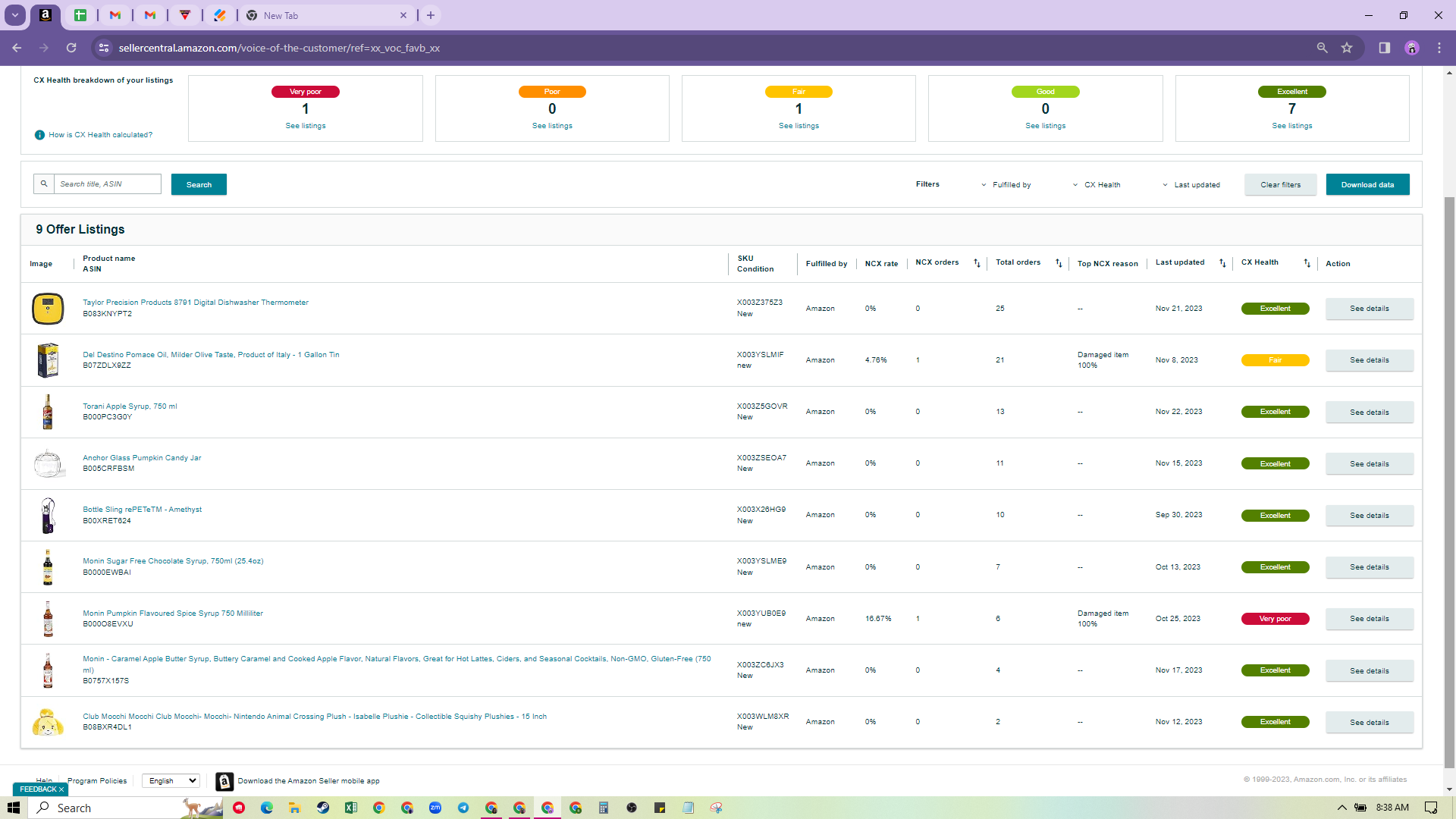See details for Taylor Precision thermometer row
1456x819 pixels.
point(1370,309)
